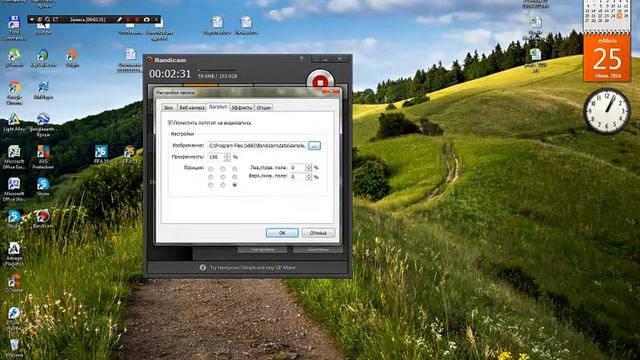Adjust the opacity spinner arrows
640x360 pixels.
tap(227, 157)
